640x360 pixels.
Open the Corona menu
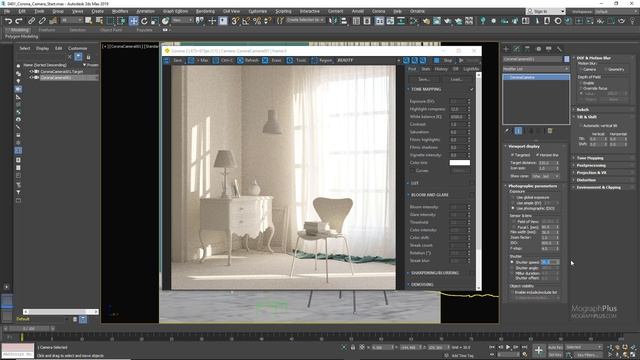[x=378, y=11]
